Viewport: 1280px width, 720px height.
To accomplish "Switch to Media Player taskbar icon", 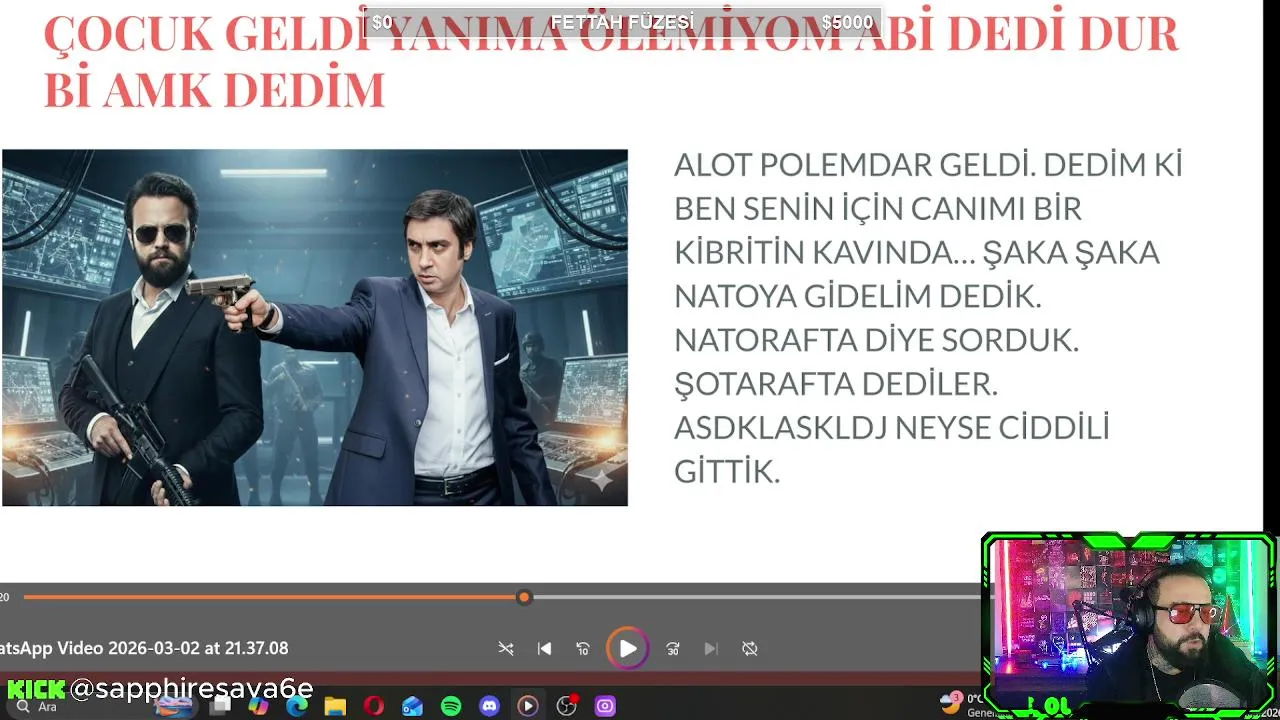I will coord(528,706).
